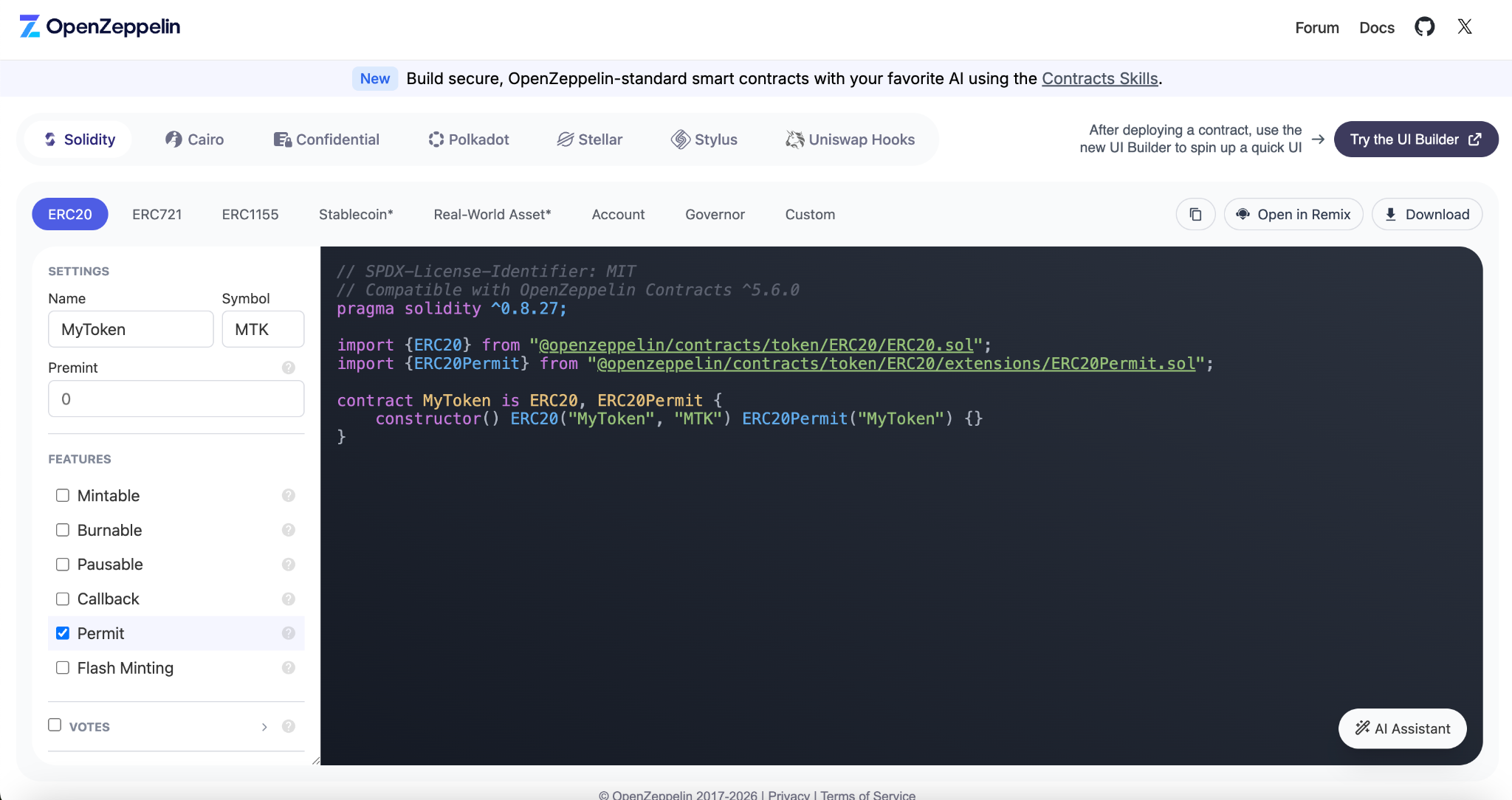Show help for the Premint field

[289, 368]
